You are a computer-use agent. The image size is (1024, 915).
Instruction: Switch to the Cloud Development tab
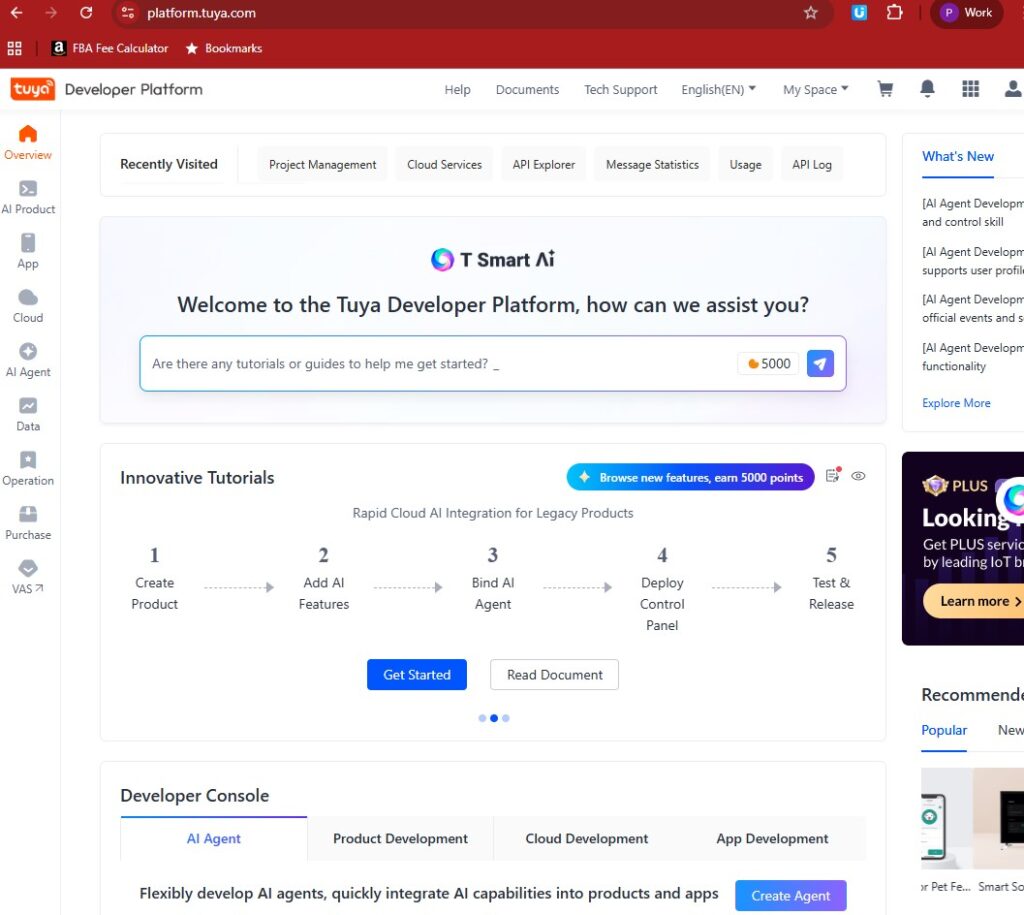[586, 839]
